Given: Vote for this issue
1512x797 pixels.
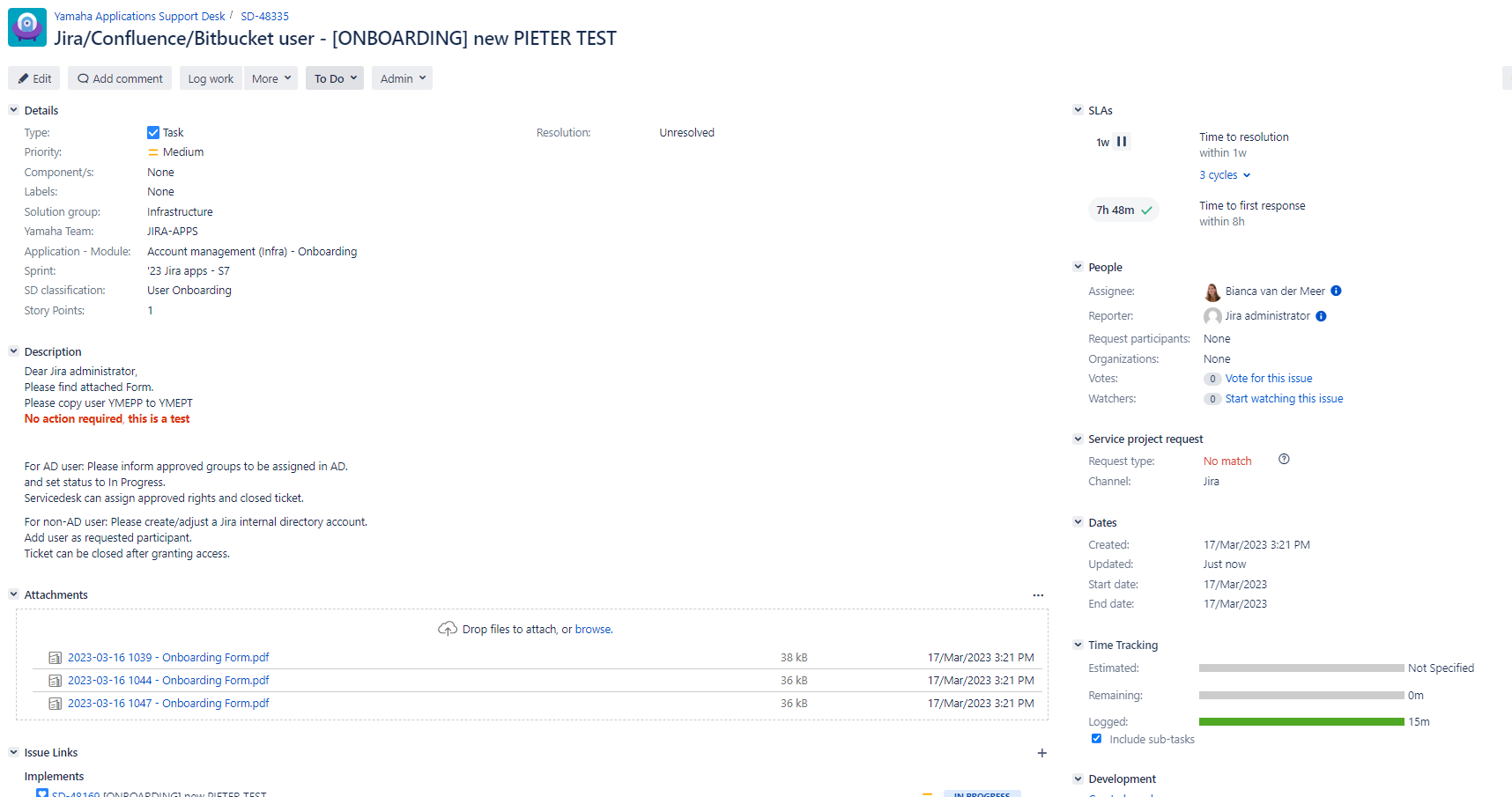Looking at the screenshot, I should tap(1269, 379).
